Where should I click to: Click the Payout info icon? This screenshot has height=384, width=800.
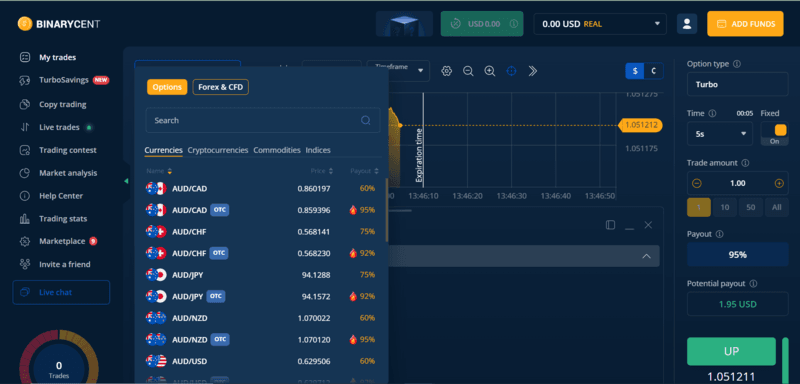point(719,235)
